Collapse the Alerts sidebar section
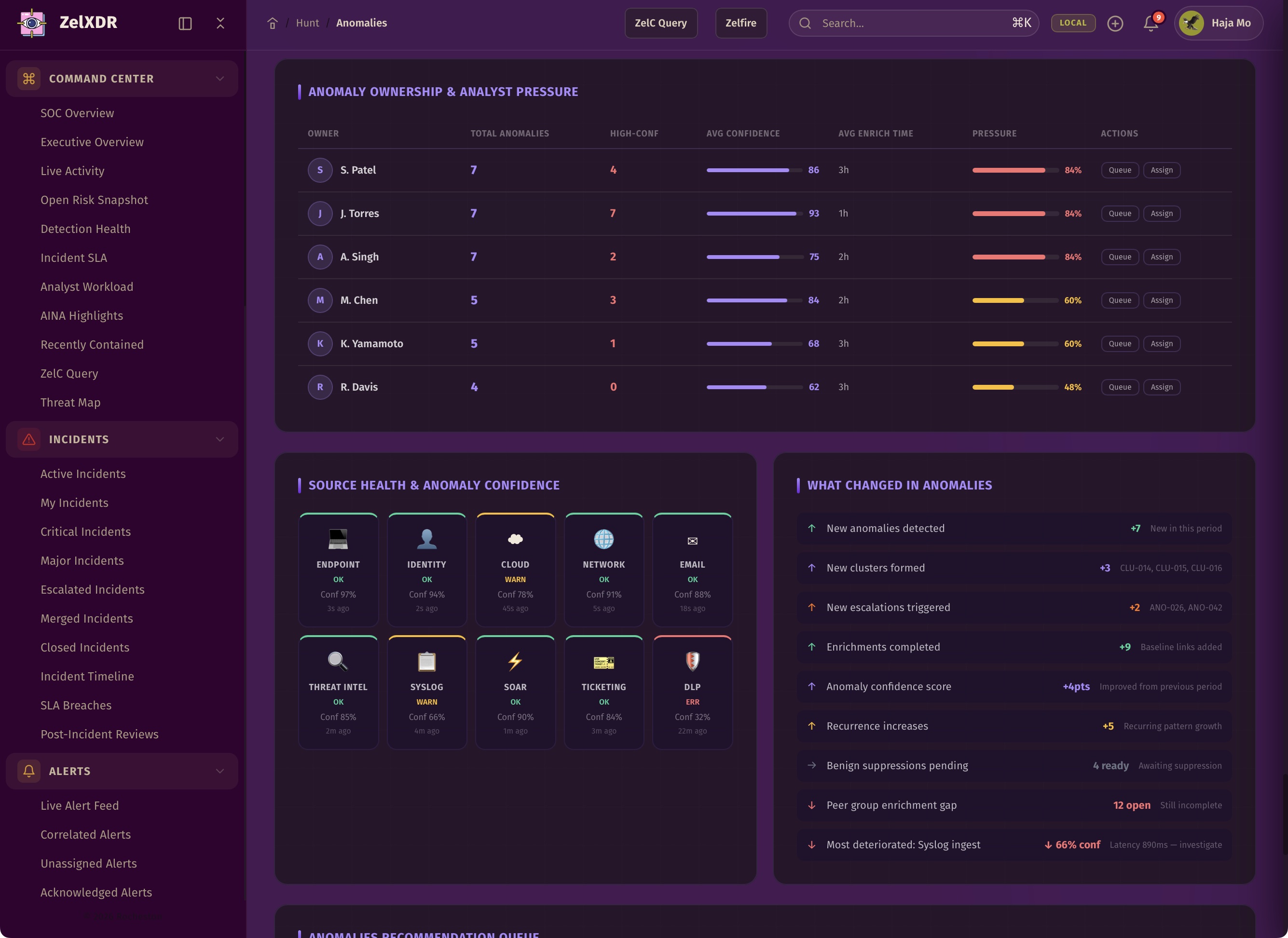 (220, 771)
